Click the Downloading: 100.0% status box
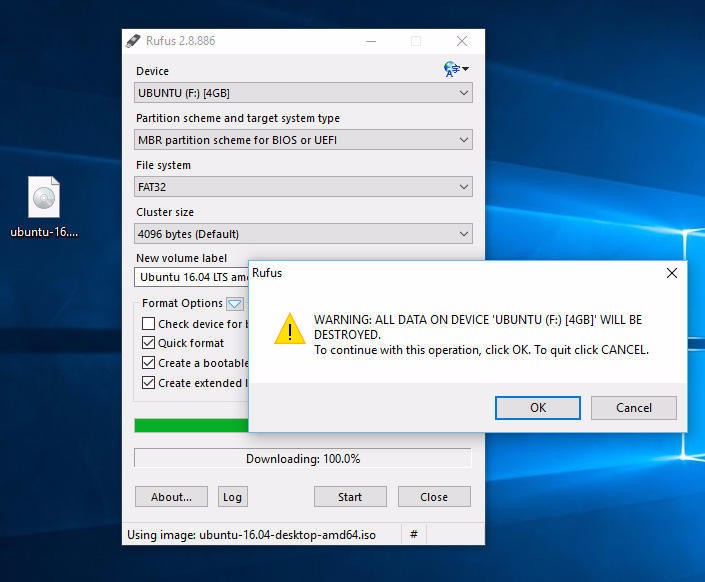The image size is (705, 582). (x=303, y=458)
